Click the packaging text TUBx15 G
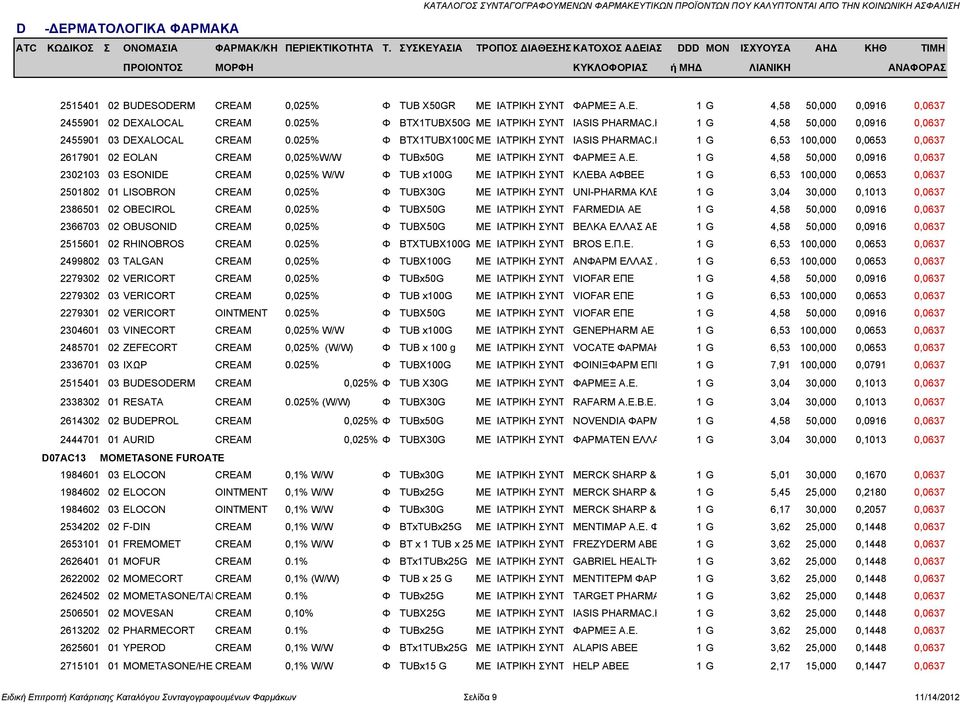Screen dimensions: 960x704 (423, 666)
